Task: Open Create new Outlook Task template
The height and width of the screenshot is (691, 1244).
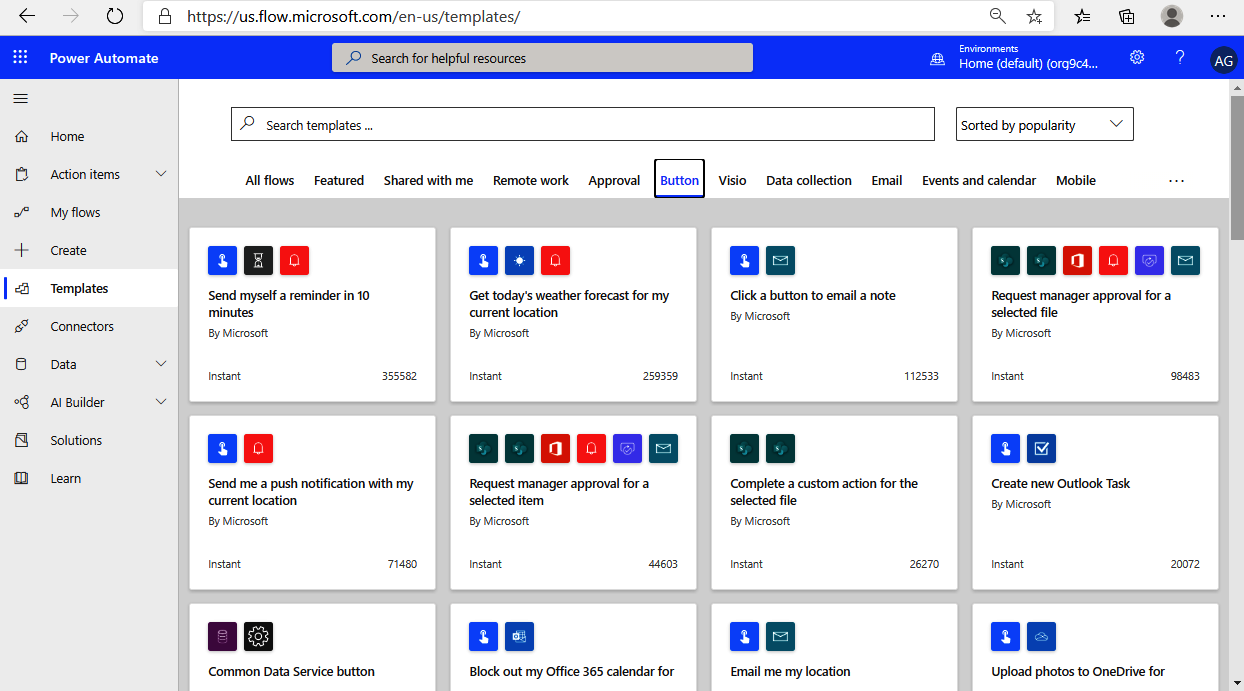Action: pos(1095,503)
